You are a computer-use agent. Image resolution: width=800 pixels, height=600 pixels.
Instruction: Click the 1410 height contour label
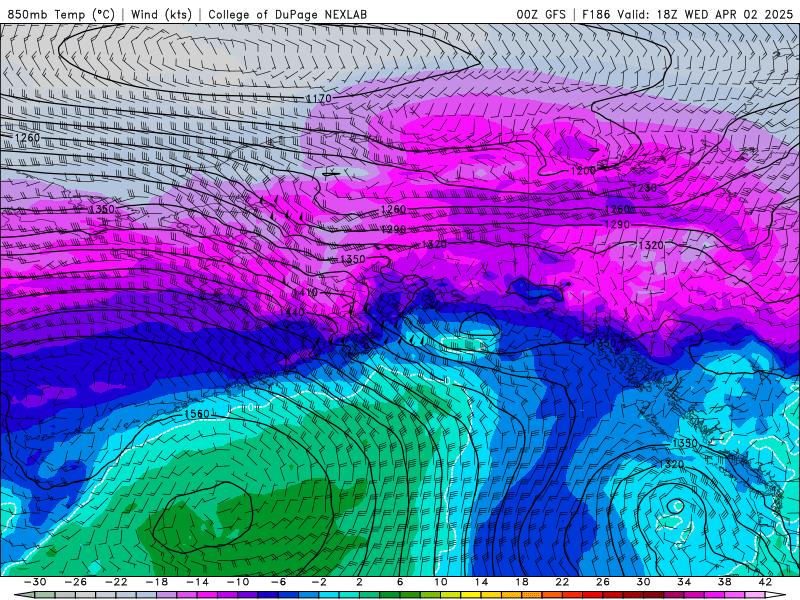pos(305,292)
